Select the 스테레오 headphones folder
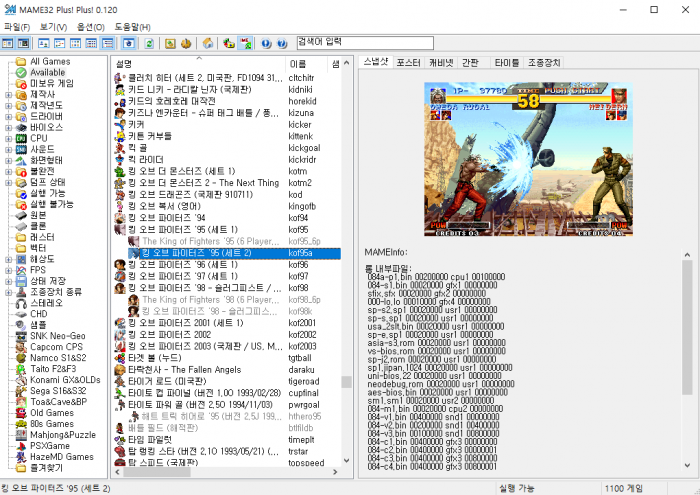This screenshot has width=700, height=495. 46,303
